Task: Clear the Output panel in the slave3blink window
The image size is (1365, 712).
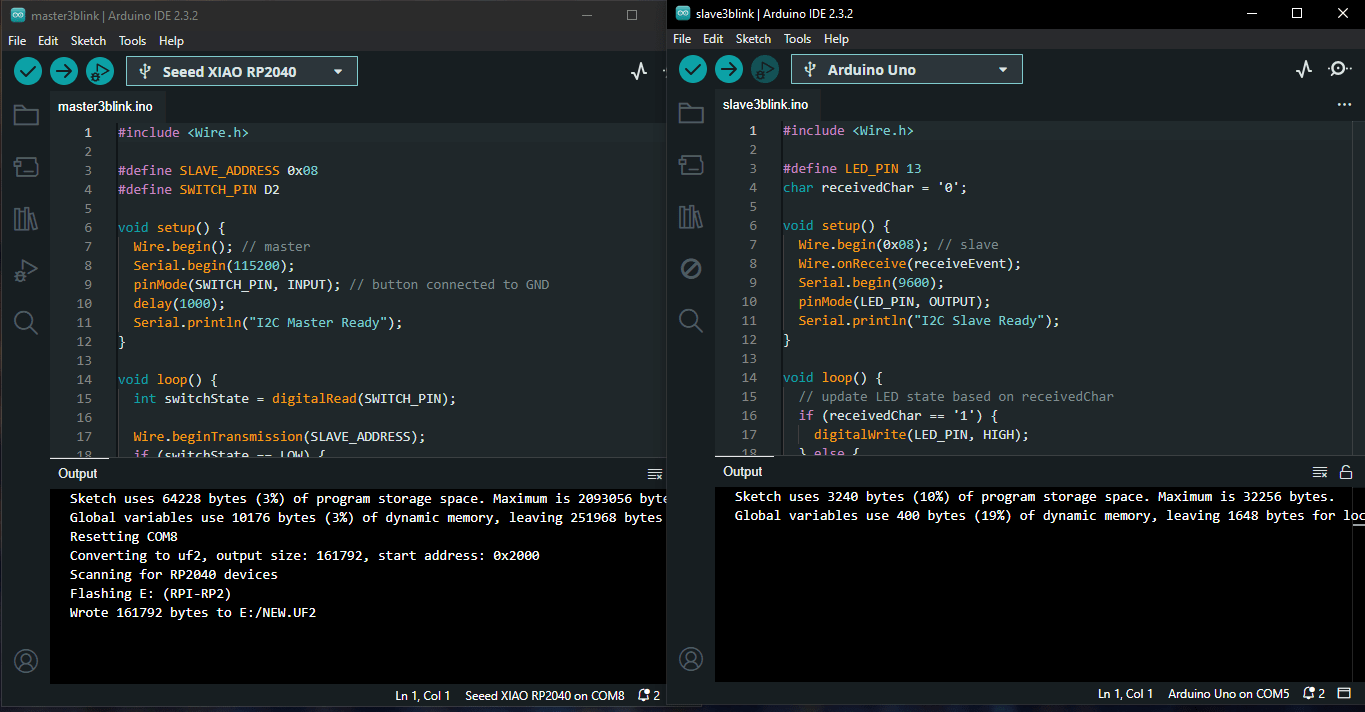Action: click(1320, 472)
